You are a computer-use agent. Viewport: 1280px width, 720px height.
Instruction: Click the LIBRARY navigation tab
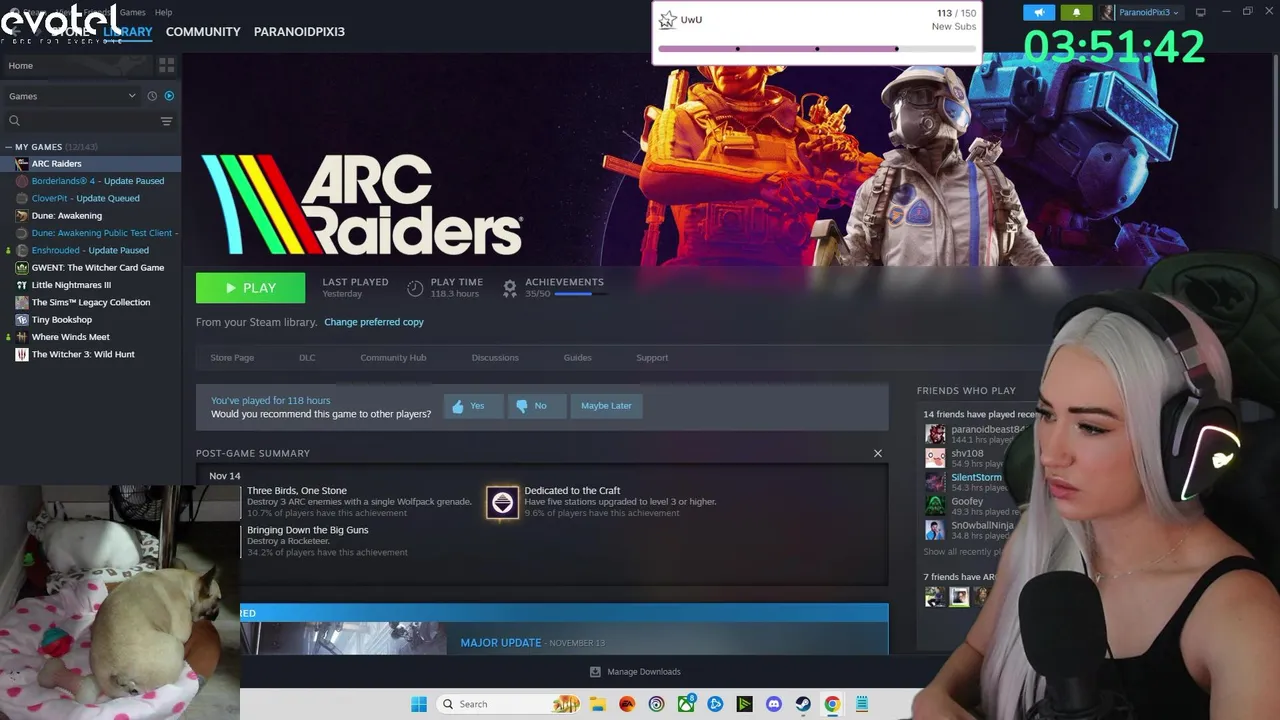pyautogui.click(x=127, y=32)
